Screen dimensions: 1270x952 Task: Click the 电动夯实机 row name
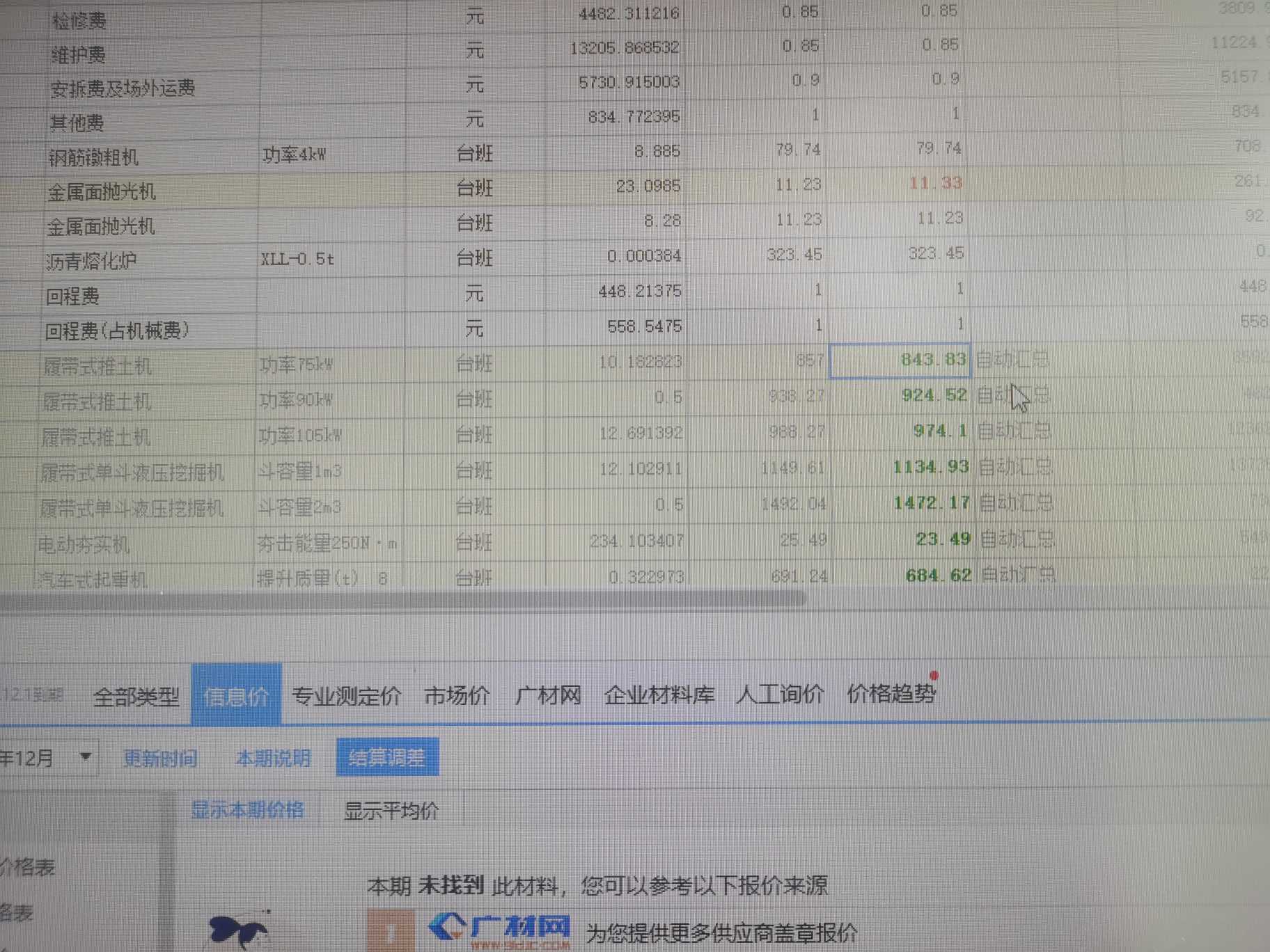point(84,544)
